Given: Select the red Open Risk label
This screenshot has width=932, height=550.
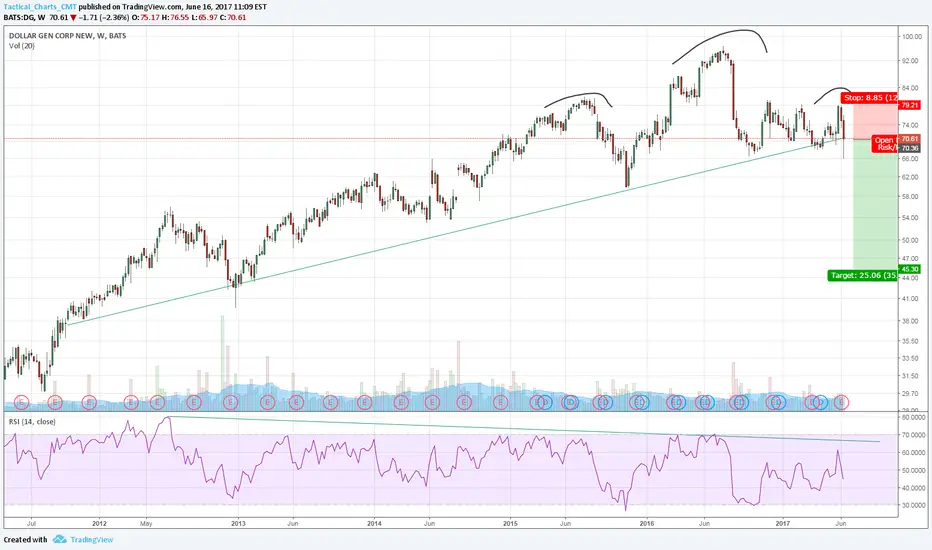Looking at the screenshot, I should coord(885,144).
